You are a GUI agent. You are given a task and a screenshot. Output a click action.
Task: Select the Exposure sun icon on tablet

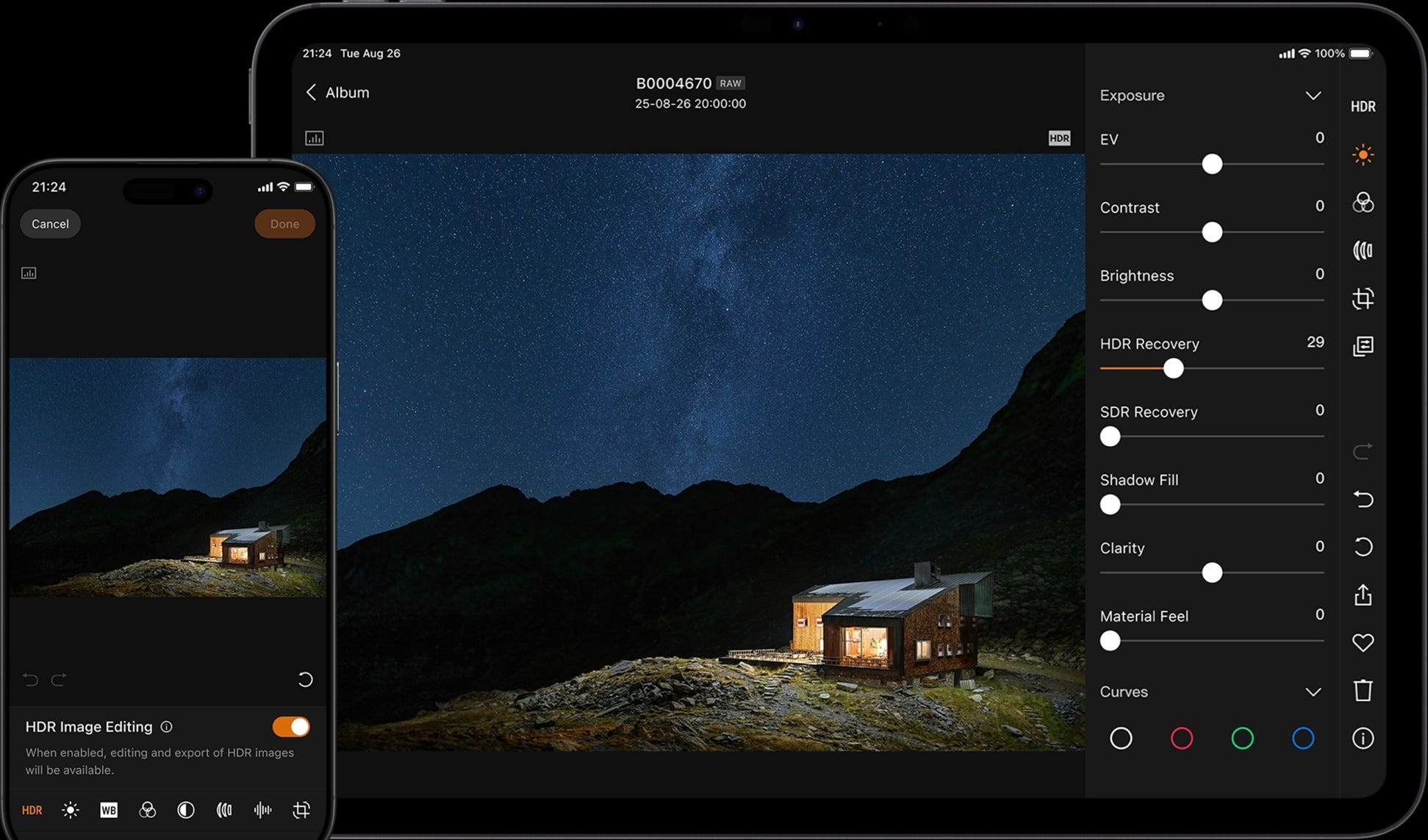click(1363, 155)
